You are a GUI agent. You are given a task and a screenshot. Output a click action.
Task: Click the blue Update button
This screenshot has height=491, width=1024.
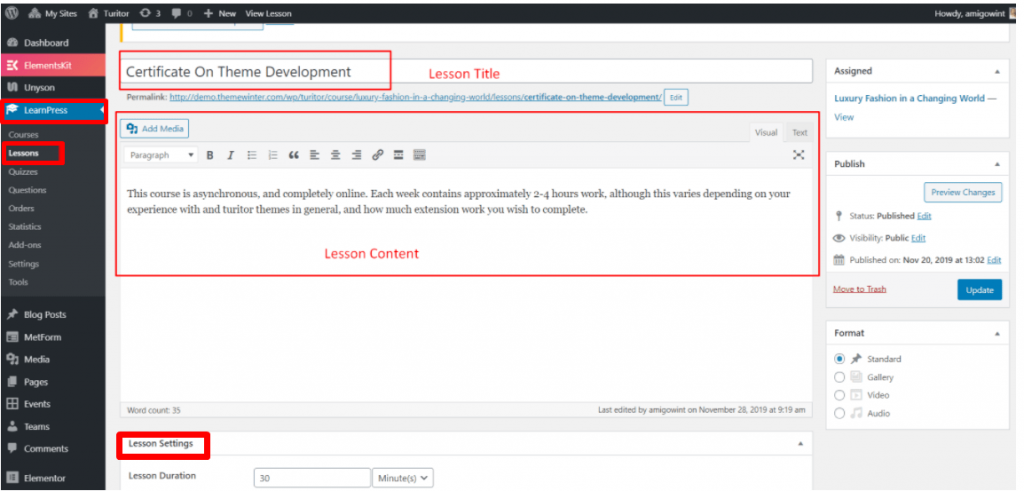980,290
